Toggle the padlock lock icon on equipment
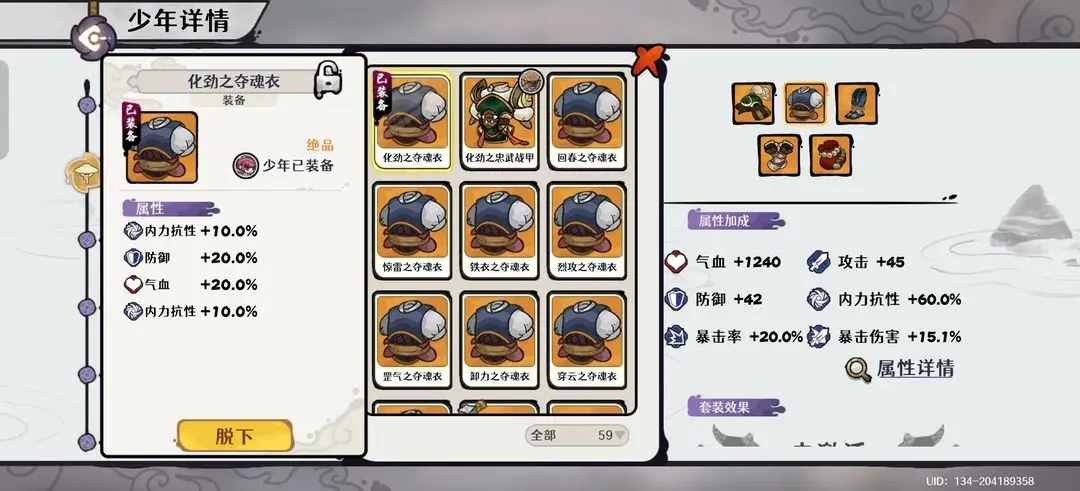 pyautogui.click(x=329, y=80)
